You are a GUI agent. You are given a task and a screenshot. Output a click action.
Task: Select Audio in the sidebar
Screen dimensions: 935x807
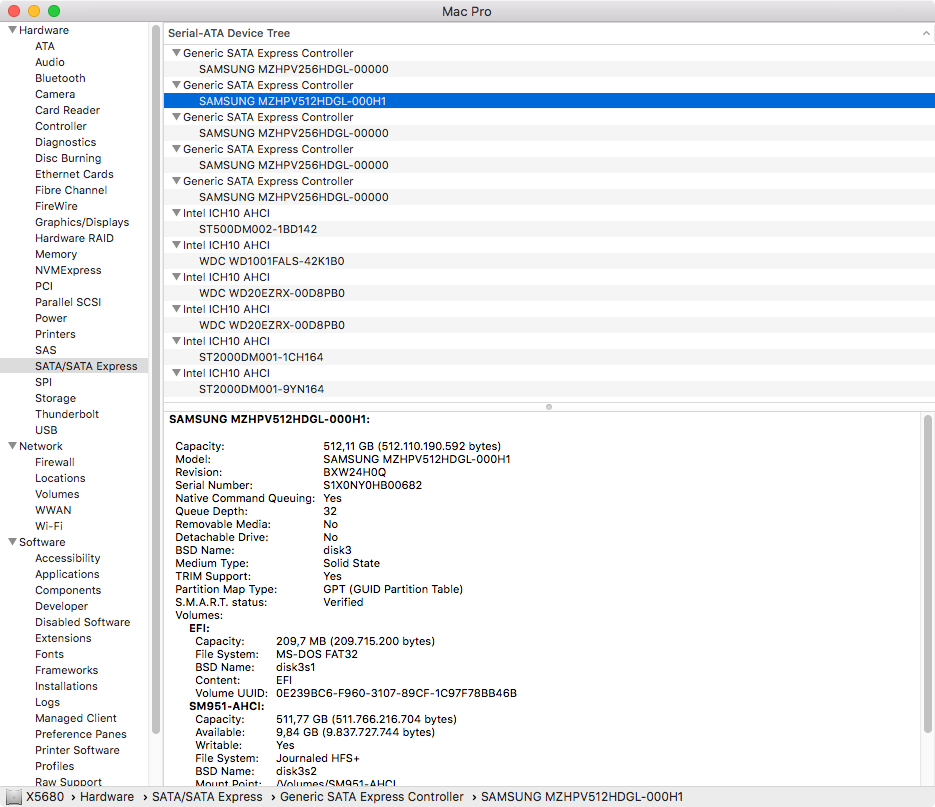coord(49,62)
